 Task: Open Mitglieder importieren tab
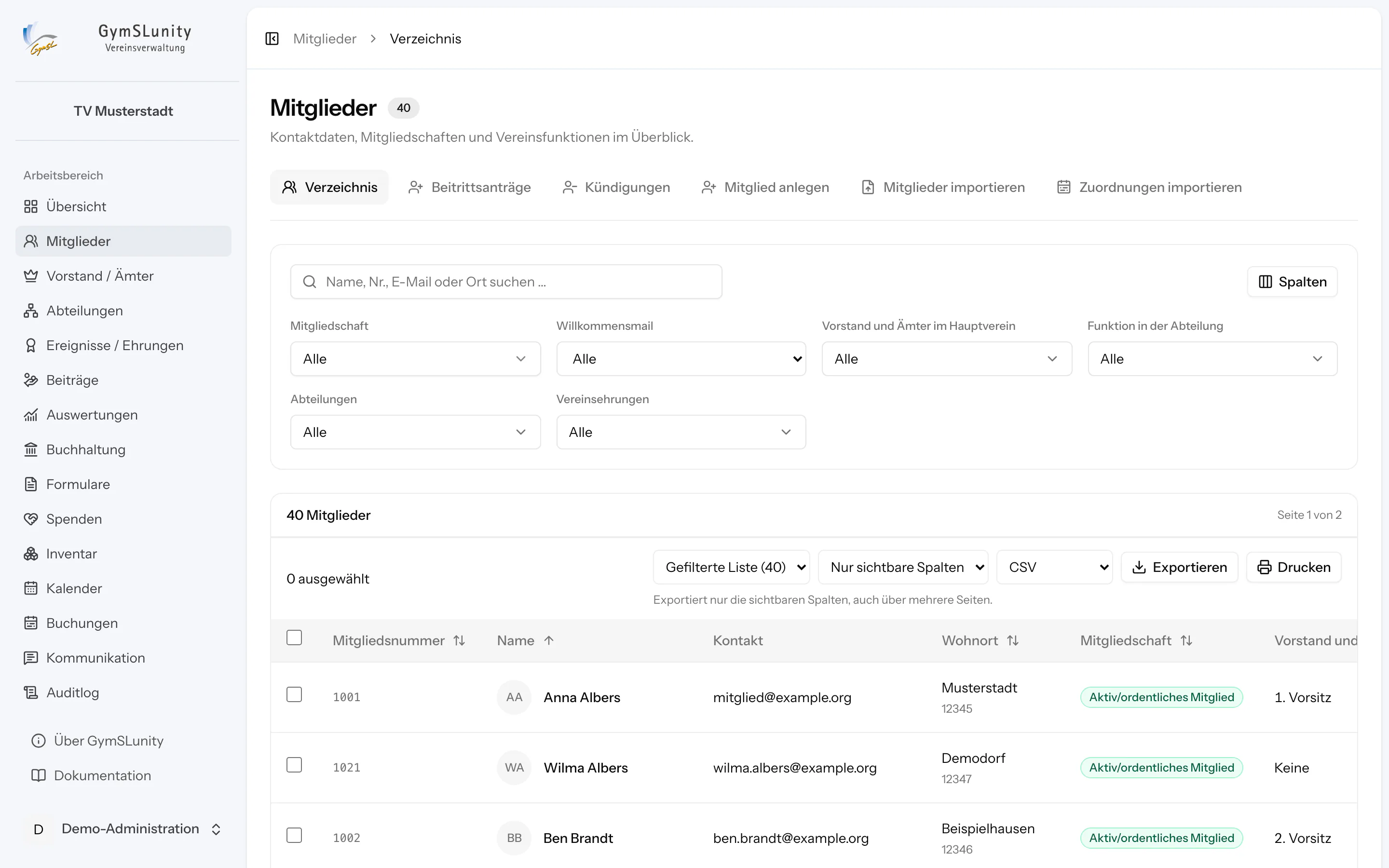point(943,187)
